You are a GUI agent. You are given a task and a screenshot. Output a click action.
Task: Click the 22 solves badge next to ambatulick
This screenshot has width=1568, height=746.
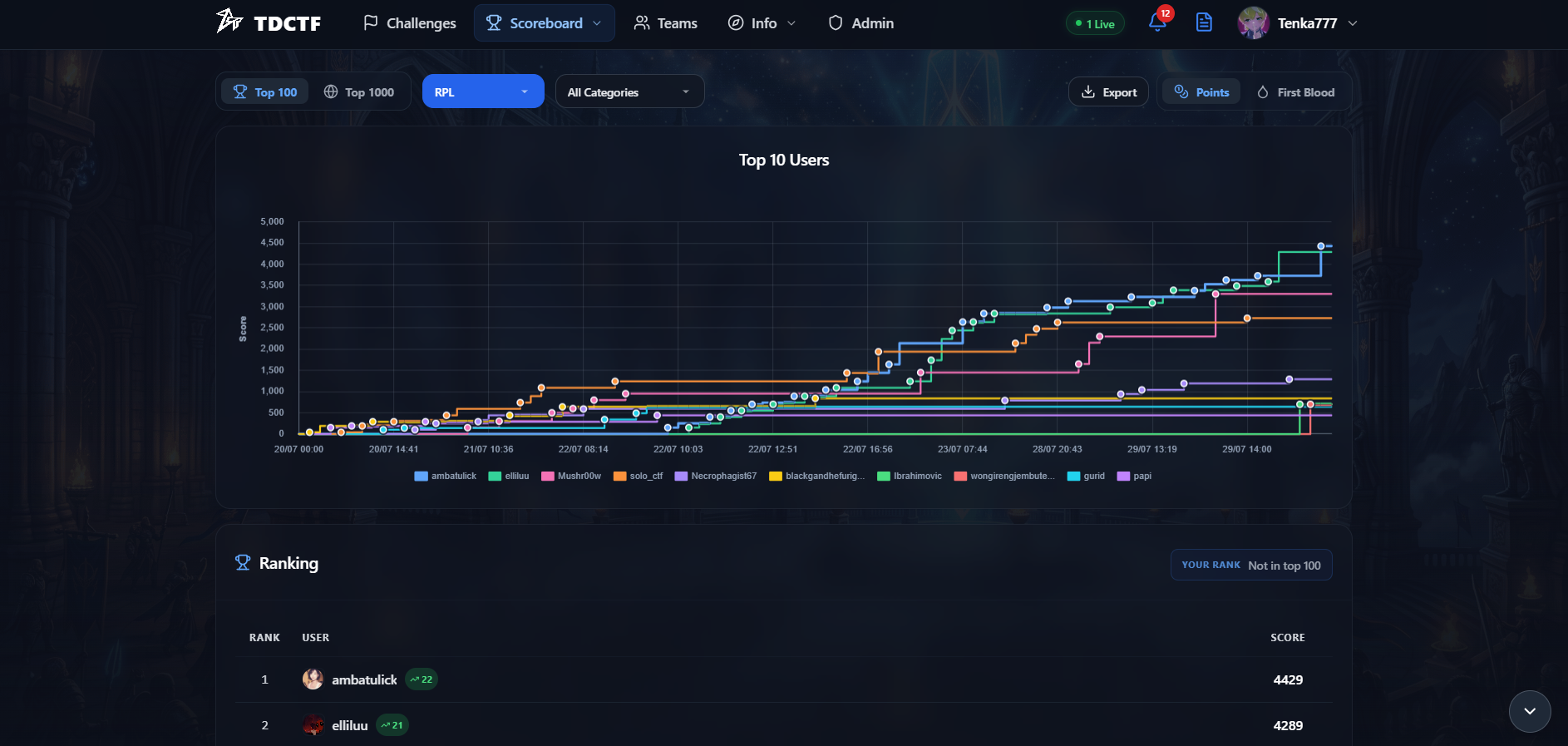[x=422, y=679]
